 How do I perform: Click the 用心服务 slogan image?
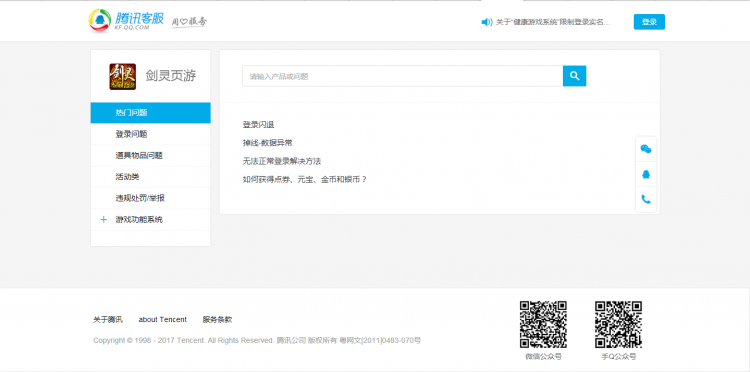(x=189, y=22)
